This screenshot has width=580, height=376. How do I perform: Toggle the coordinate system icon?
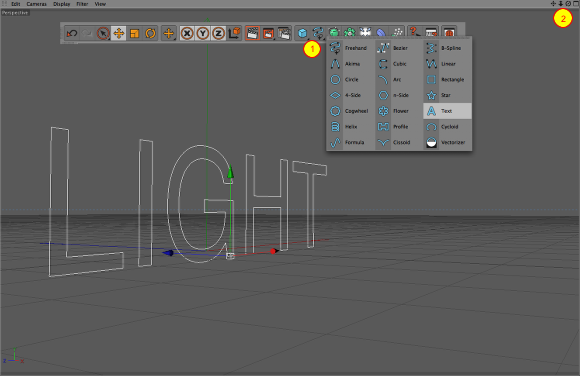[x=235, y=33]
